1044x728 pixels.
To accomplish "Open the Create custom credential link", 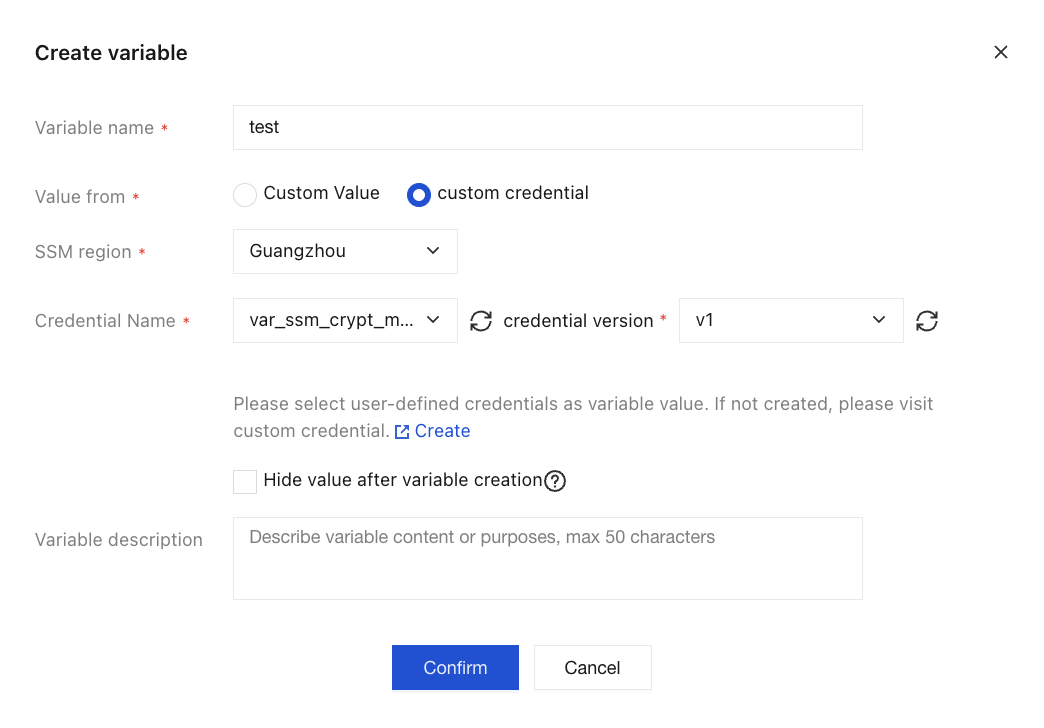I will point(442,431).
